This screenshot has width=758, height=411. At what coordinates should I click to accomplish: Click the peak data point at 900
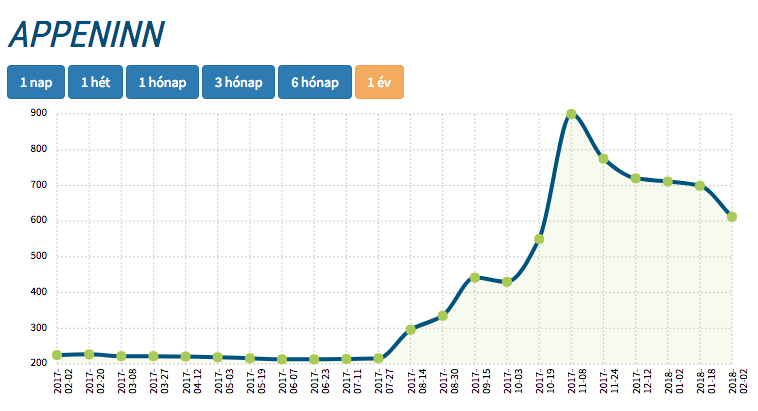pyautogui.click(x=571, y=114)
